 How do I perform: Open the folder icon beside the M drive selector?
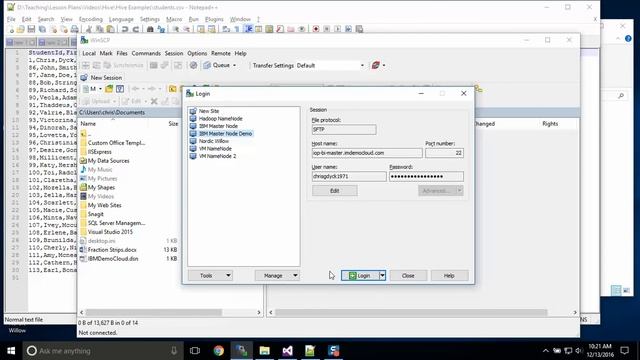pyautogui.click(x=109, y=89)
